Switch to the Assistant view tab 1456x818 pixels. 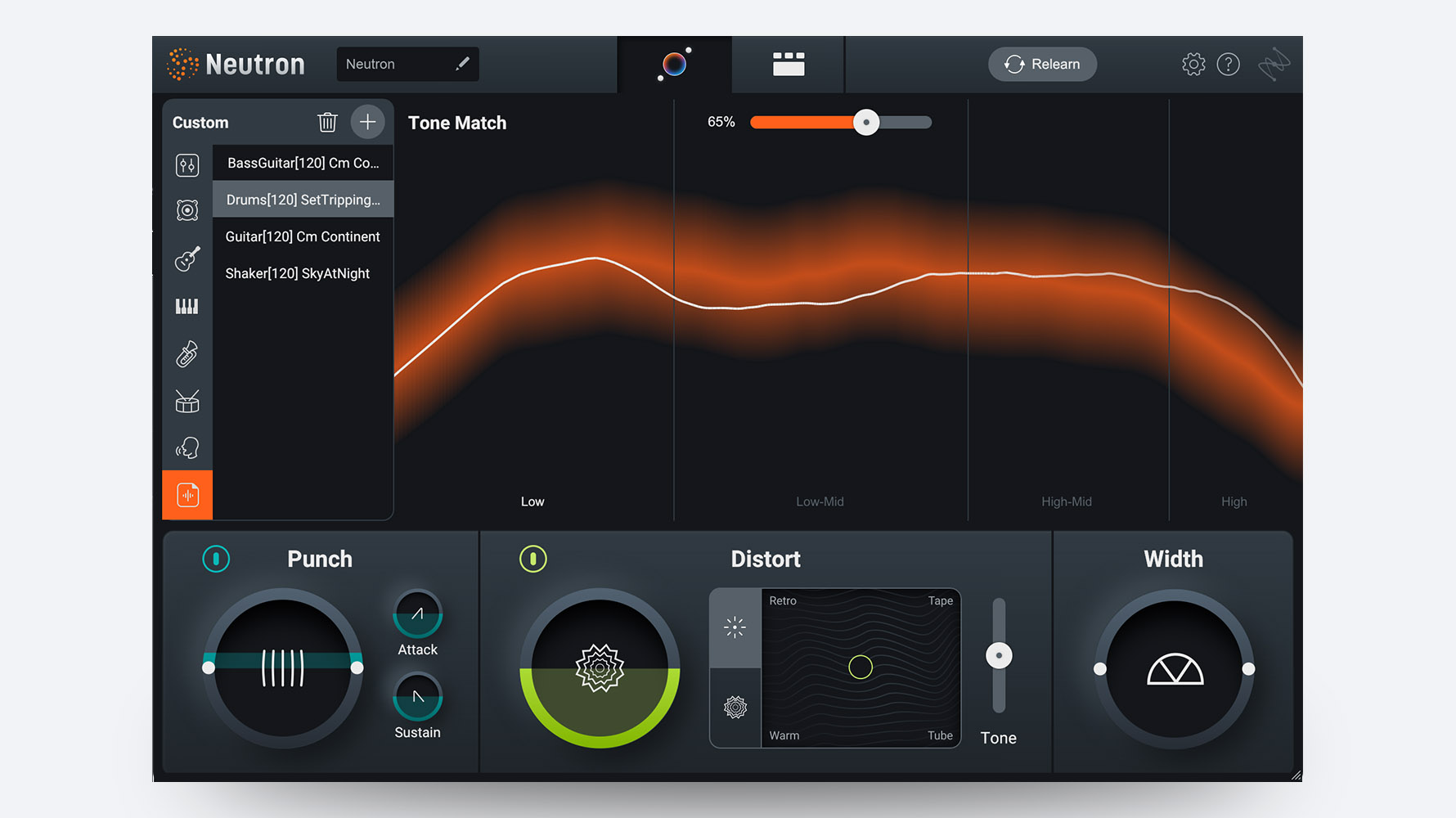point(674,64)
